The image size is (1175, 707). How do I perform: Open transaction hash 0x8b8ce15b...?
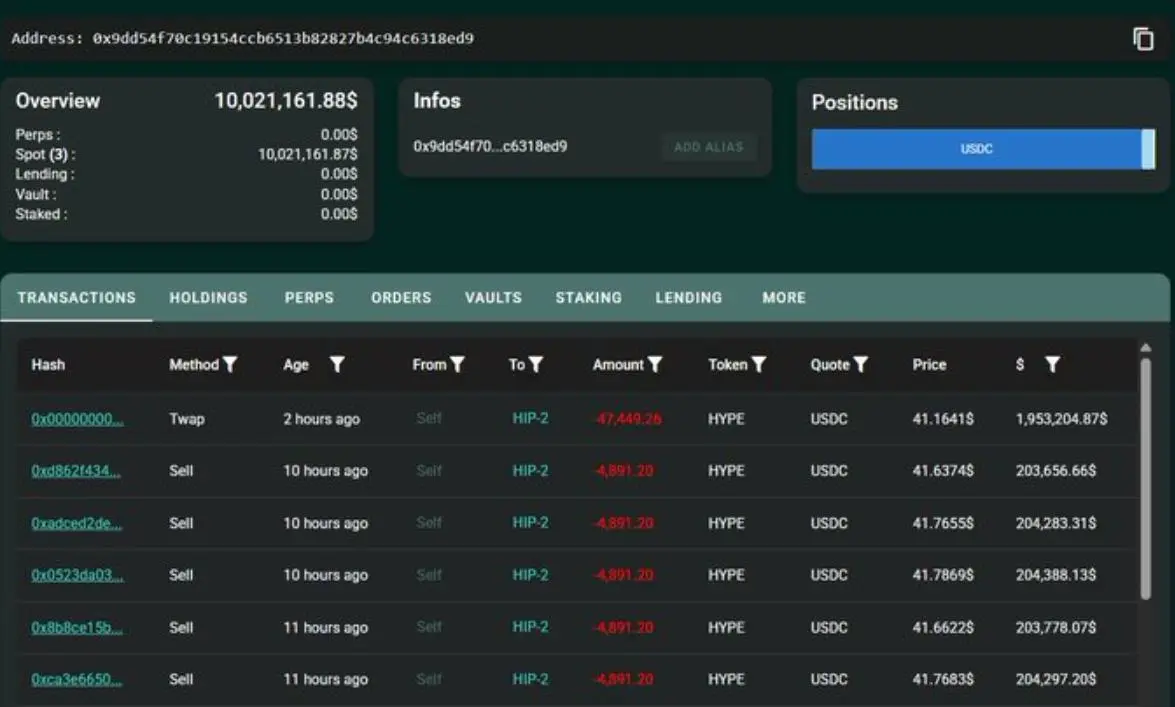pyautogui.click(x=76, y=628)
